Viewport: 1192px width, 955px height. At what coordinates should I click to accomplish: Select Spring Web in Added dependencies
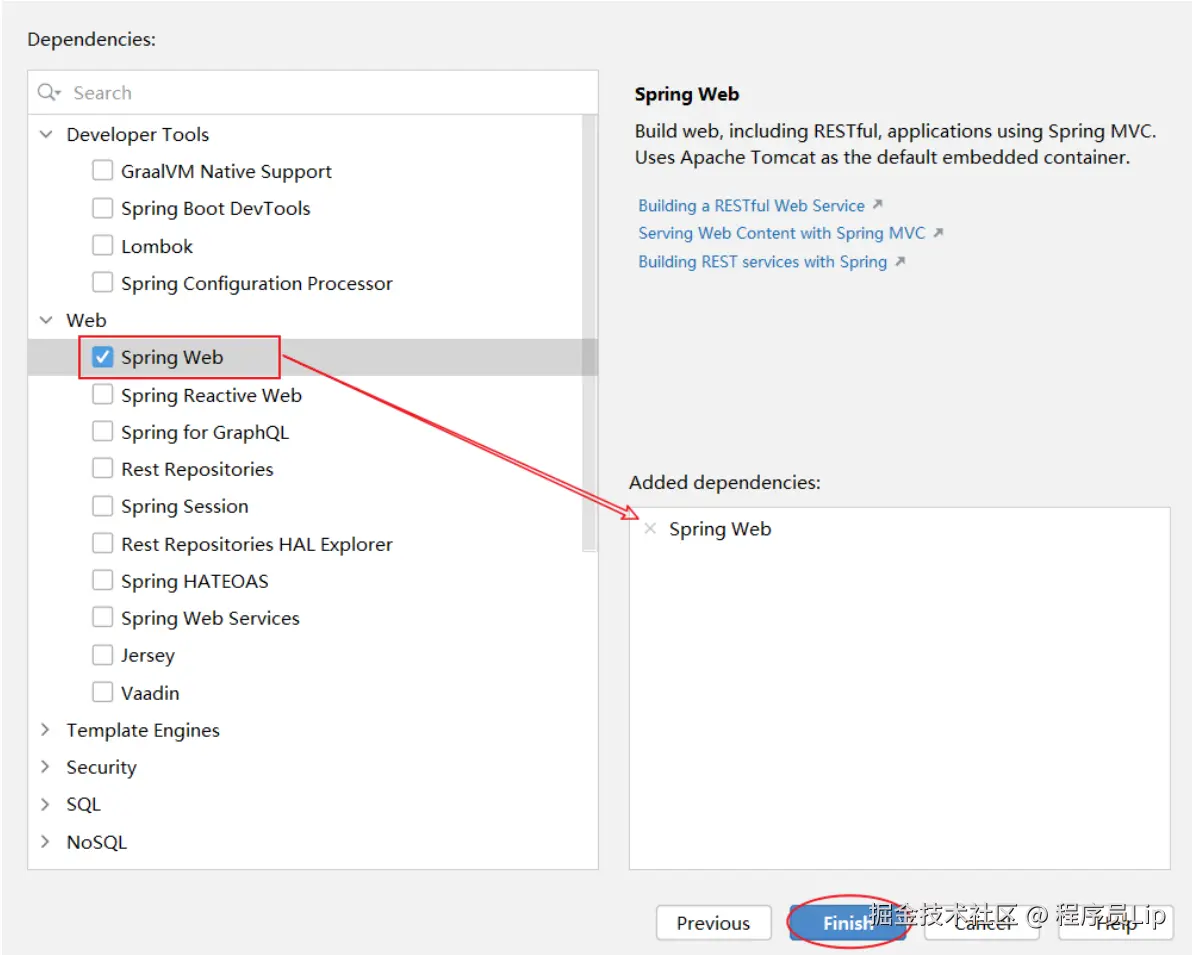click(x=720, y=529)
